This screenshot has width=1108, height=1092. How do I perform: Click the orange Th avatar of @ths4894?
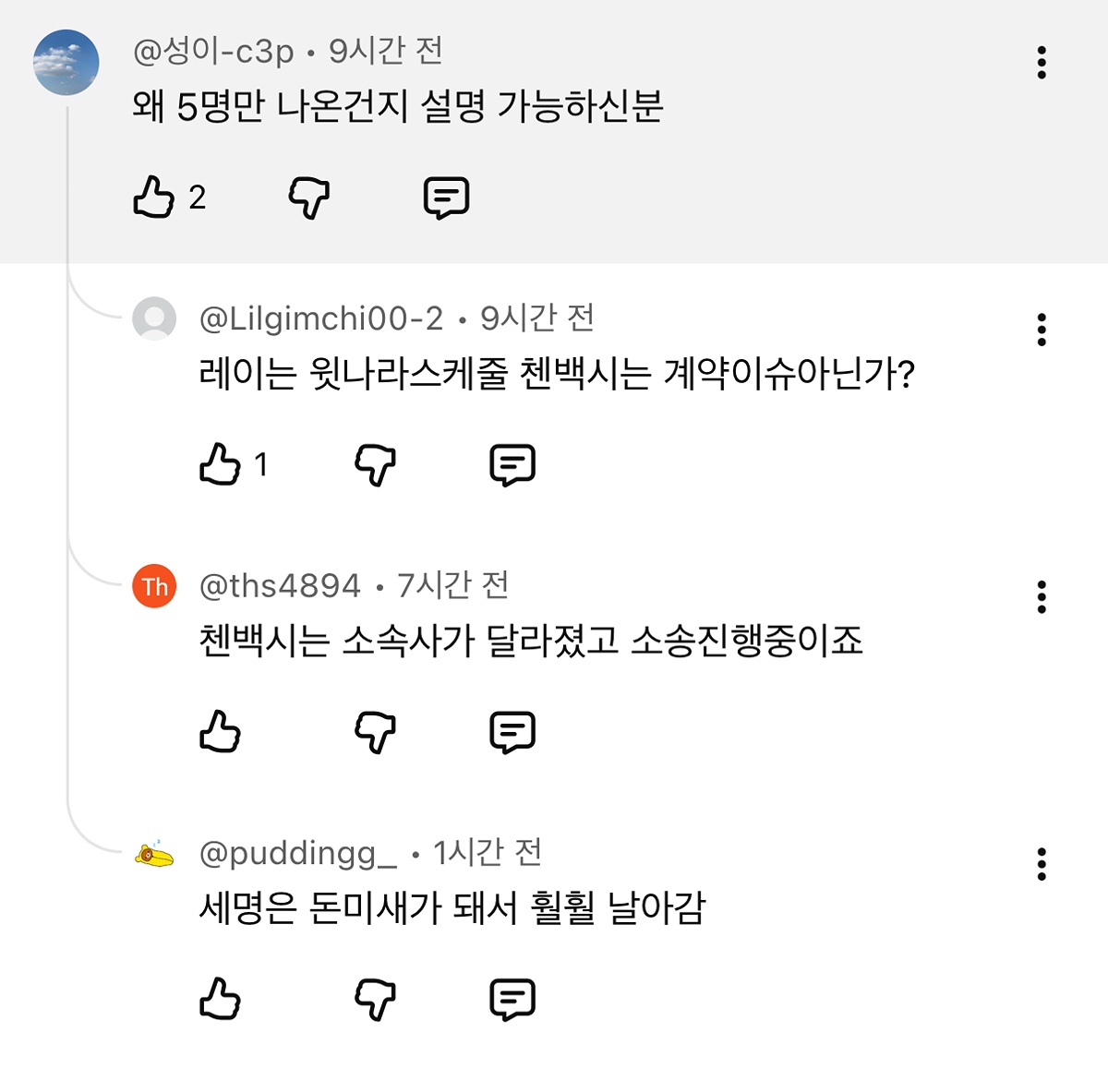pos(154,586)
